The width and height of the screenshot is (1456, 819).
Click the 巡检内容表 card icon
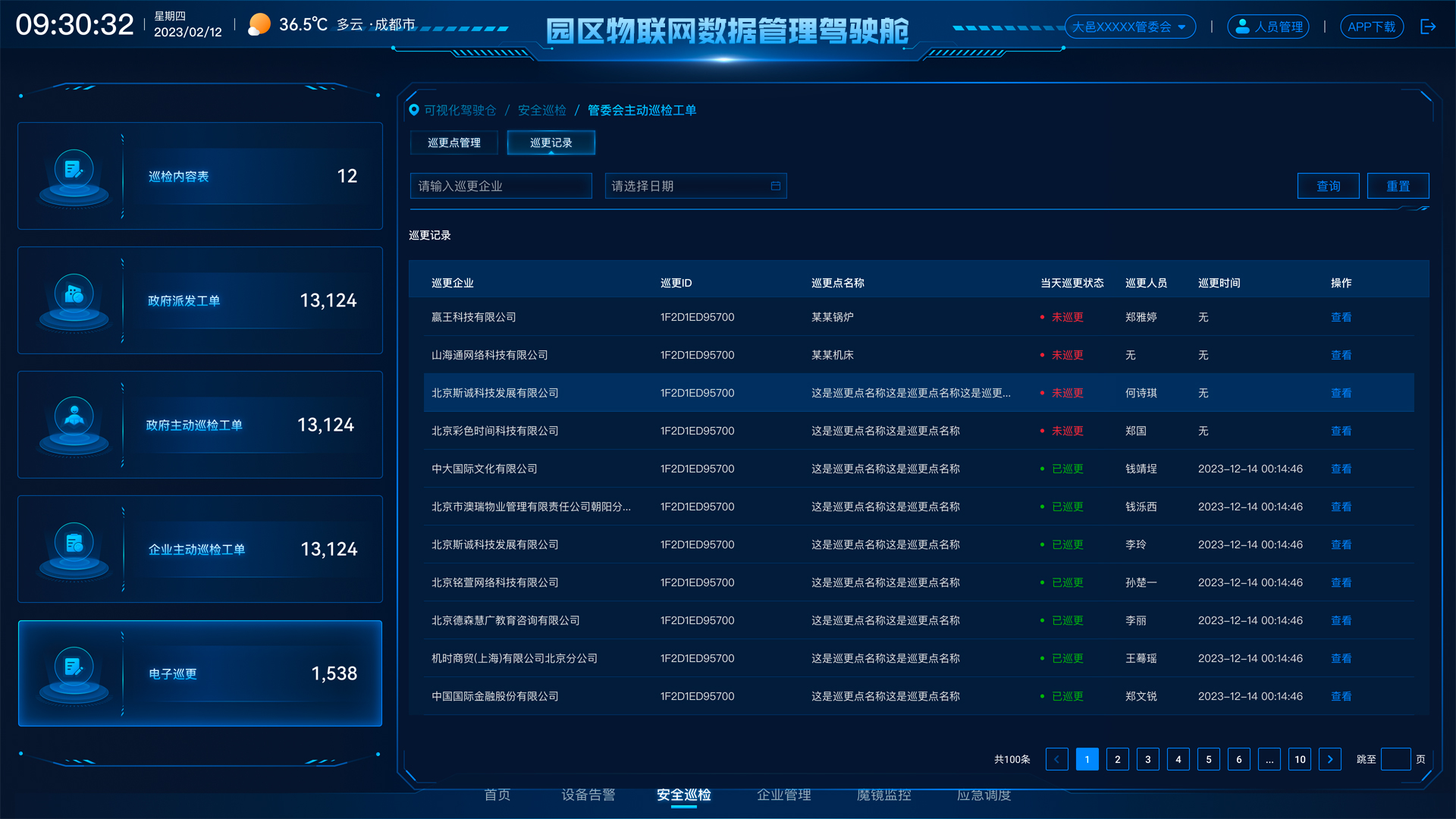[x=74, y=170]
